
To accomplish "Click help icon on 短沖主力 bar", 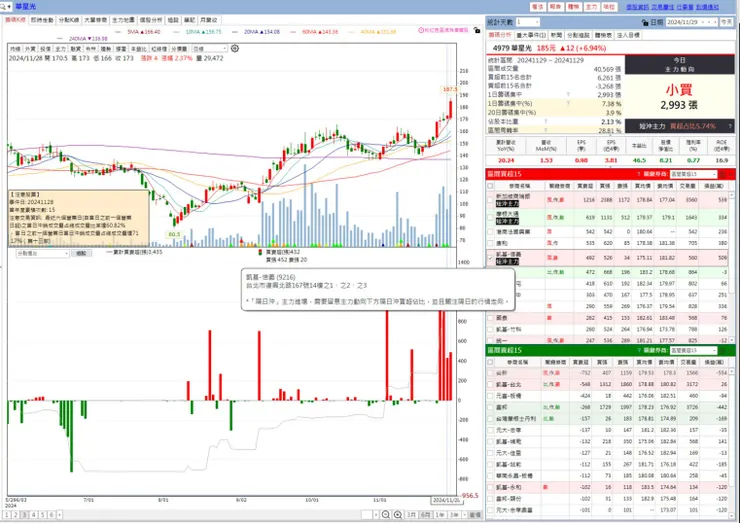I will (730, 126).
